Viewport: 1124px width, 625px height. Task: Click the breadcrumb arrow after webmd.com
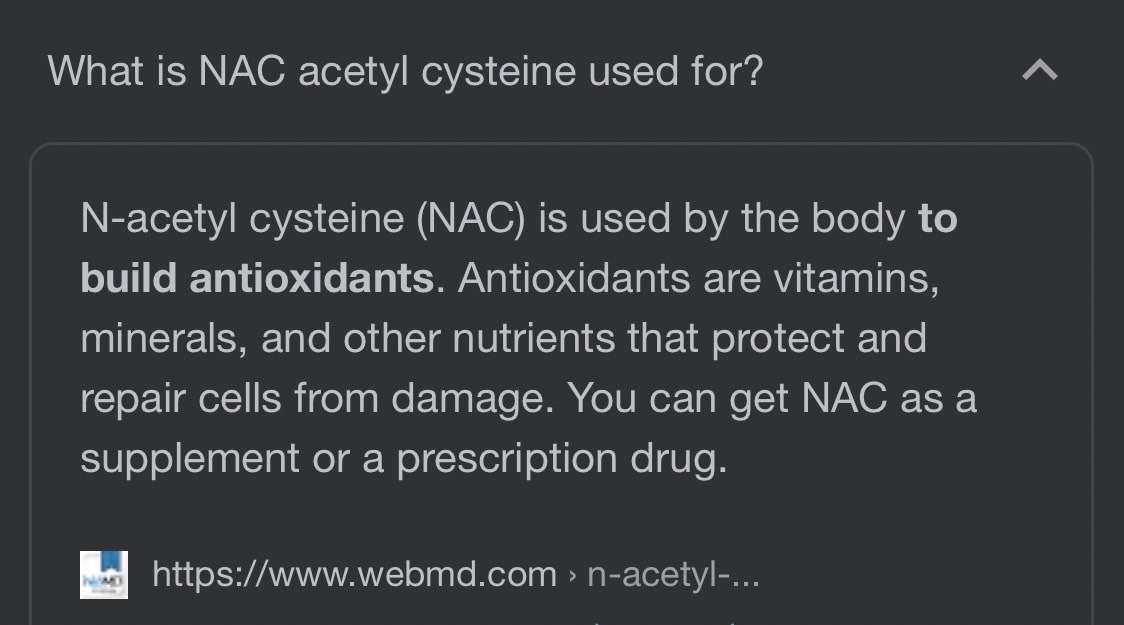[x=572, y=576]
